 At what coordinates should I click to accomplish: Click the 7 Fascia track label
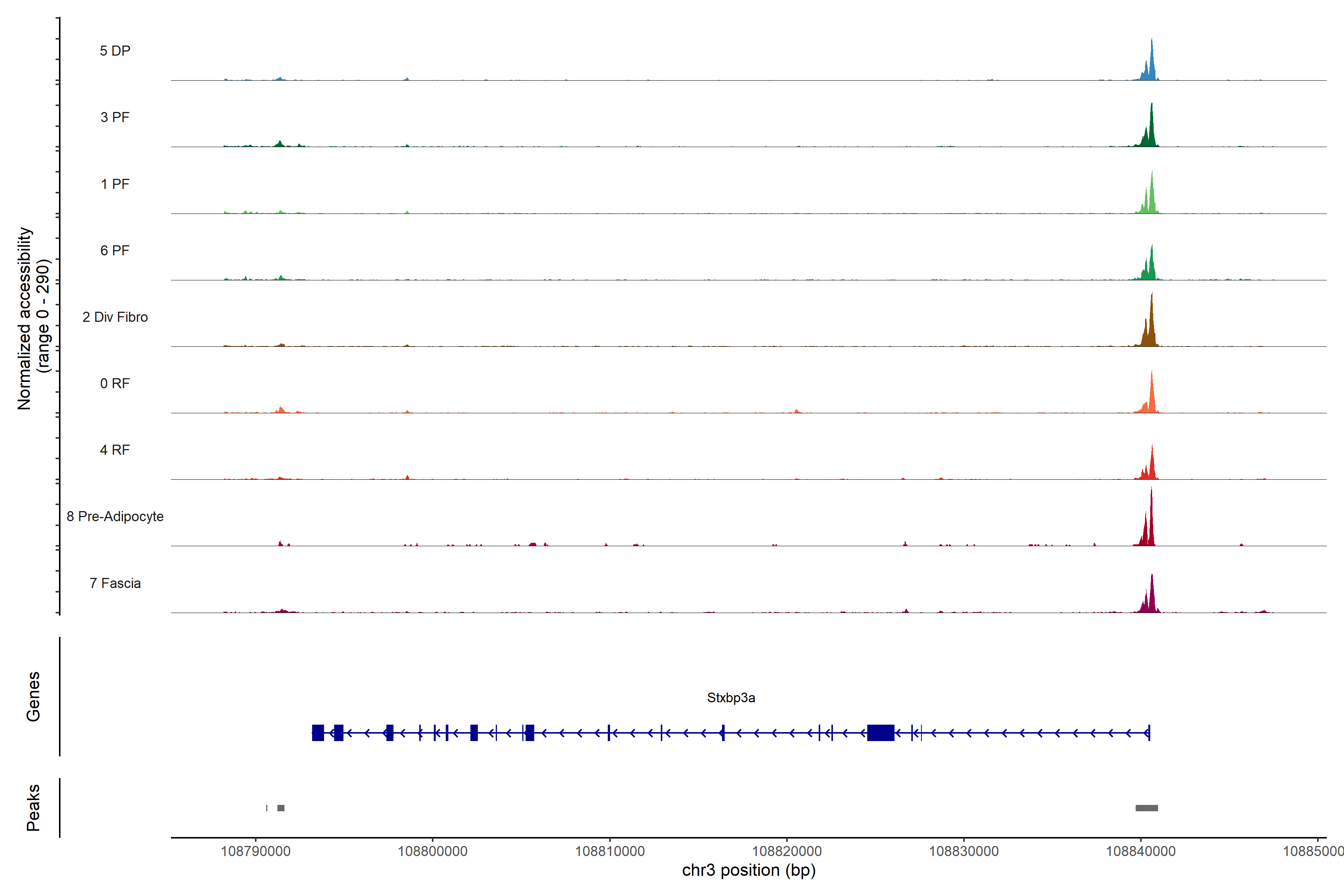click(115, 583)
